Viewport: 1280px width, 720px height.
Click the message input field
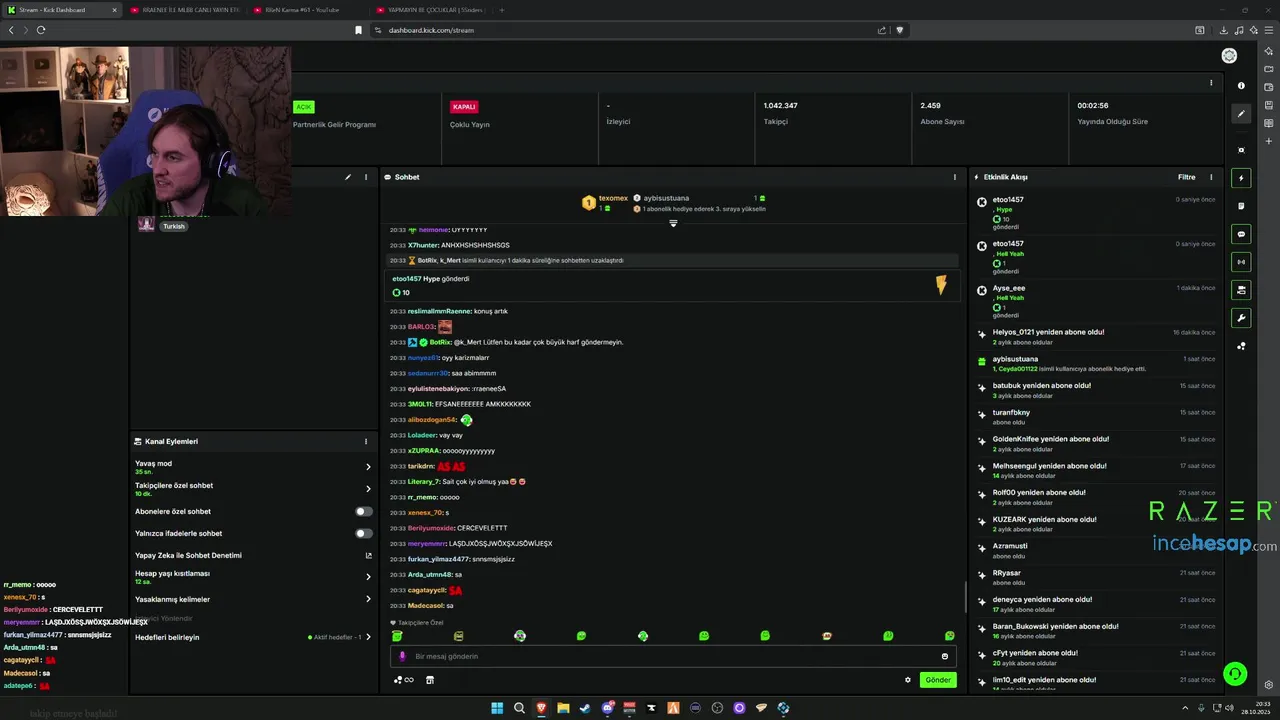pos(673,656)
